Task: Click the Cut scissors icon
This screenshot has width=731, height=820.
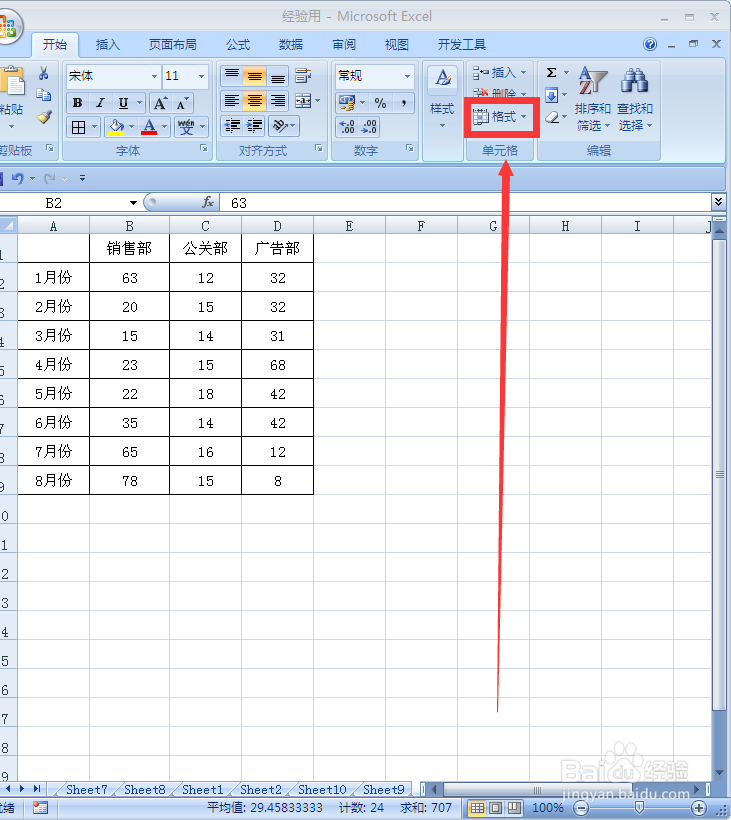Action: coord(43,73)
